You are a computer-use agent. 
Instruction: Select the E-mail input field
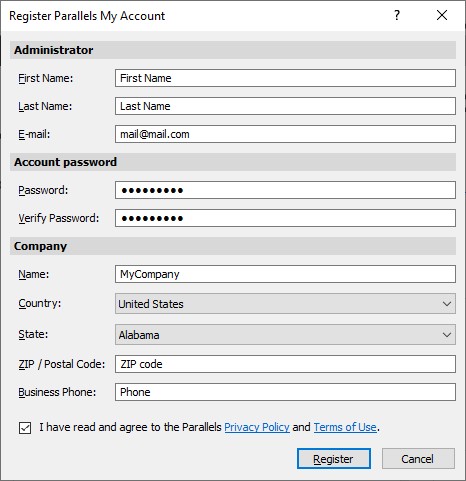click(285, 134)
